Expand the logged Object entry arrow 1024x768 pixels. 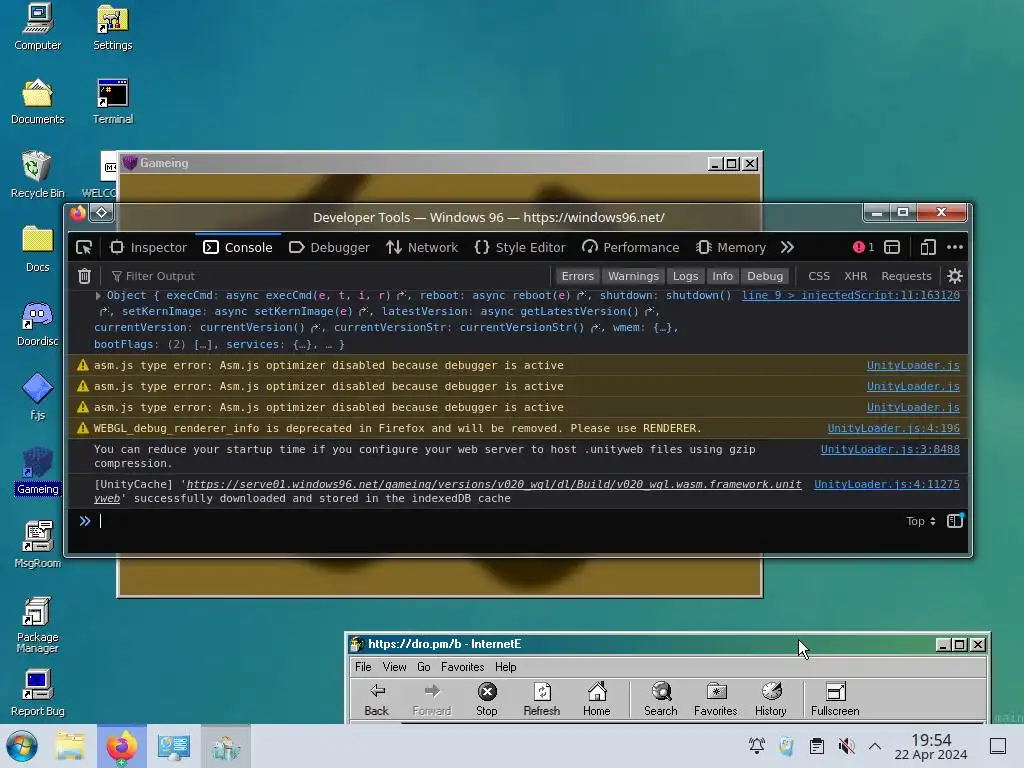coord(98,296)
